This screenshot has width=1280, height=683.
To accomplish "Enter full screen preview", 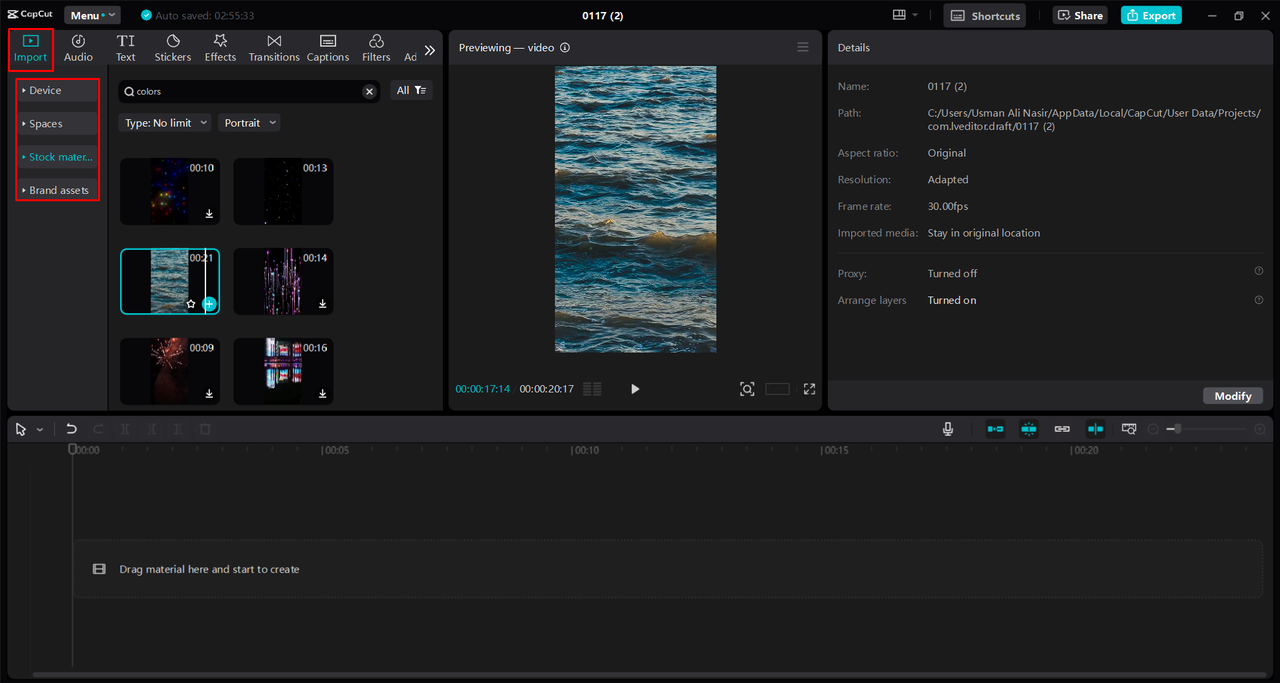I will [x=809, y=389].
